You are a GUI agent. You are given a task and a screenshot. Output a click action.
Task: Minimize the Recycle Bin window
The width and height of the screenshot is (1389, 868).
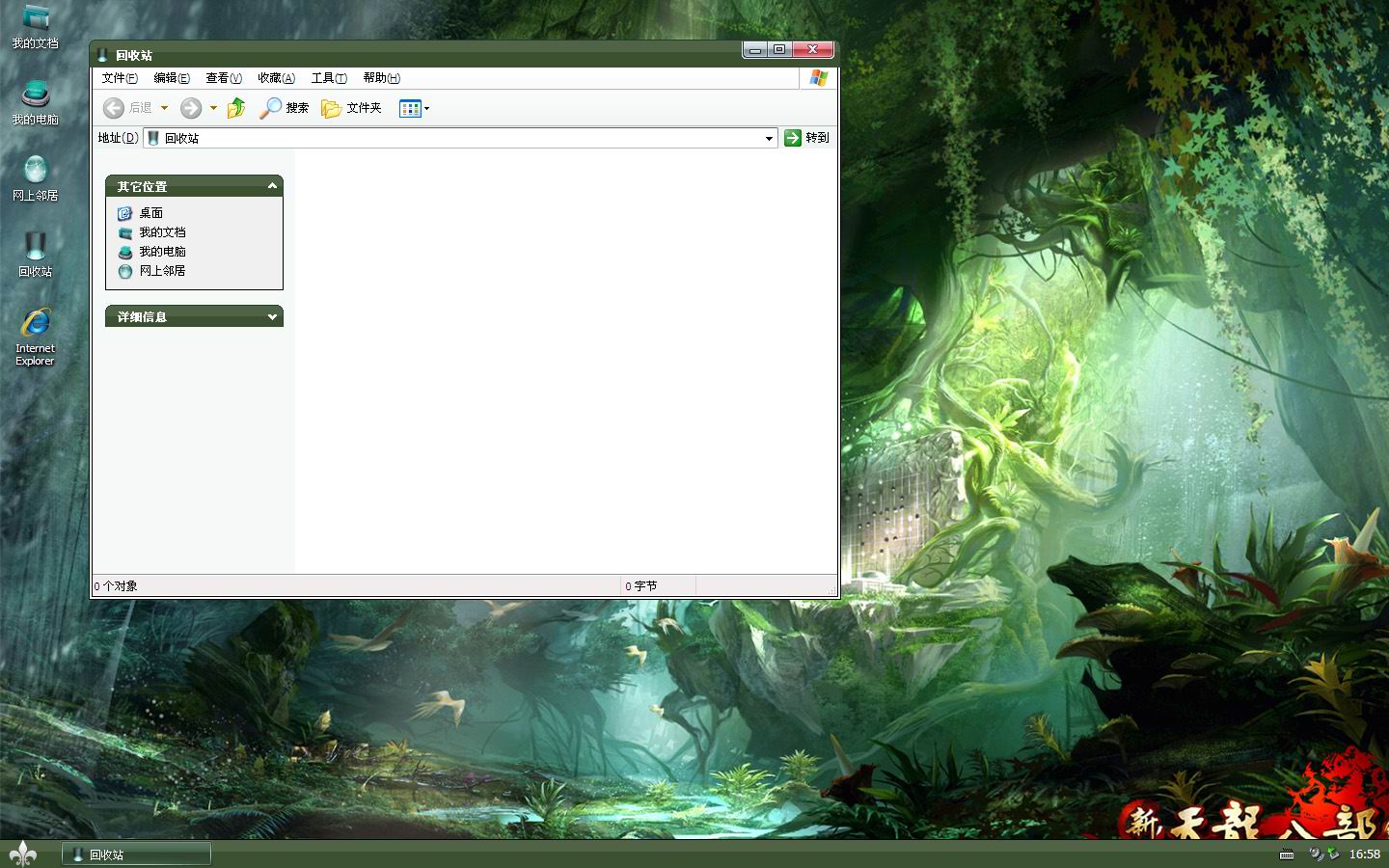[x=755, y=50]
